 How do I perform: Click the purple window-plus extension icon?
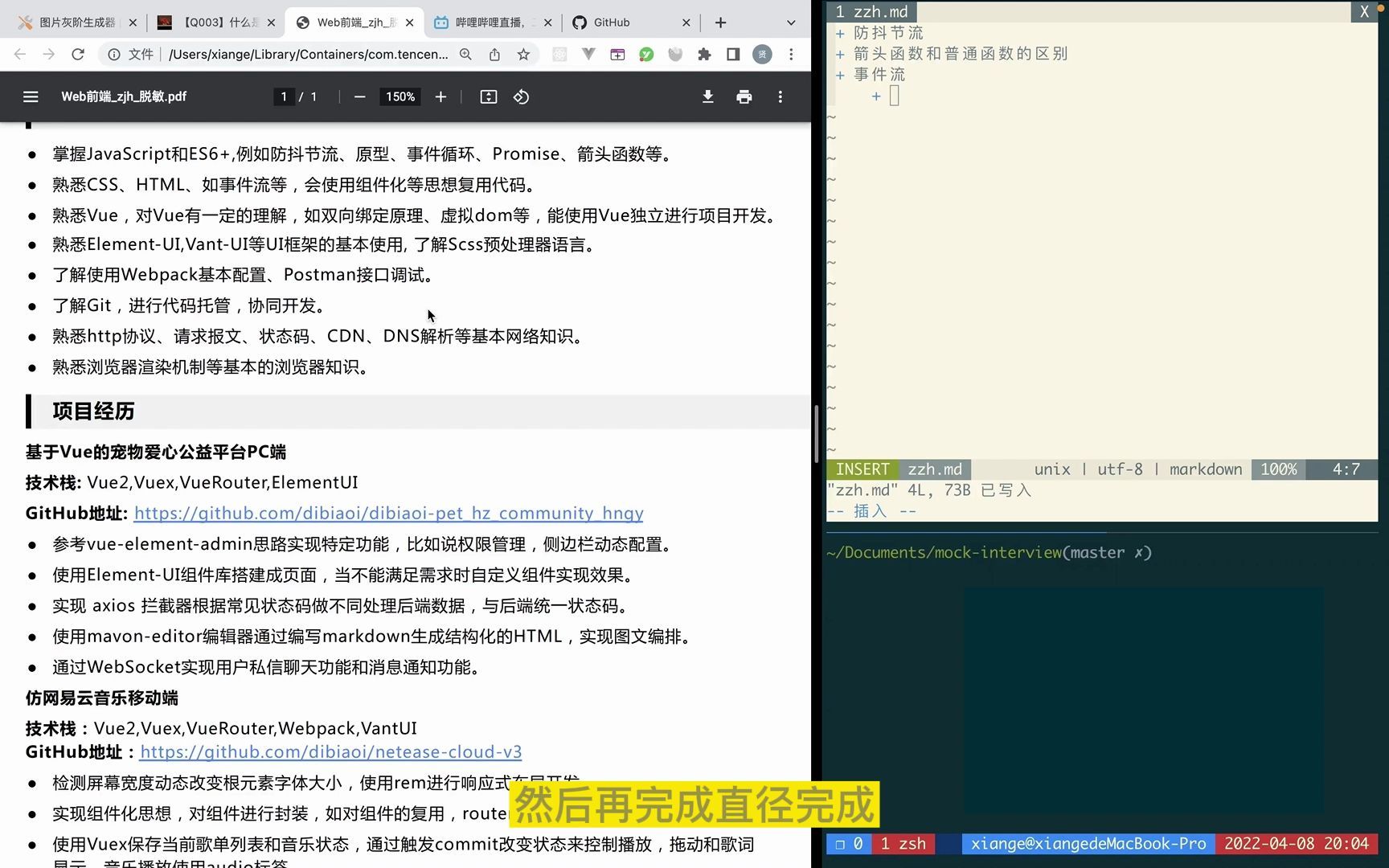[617, 54]
